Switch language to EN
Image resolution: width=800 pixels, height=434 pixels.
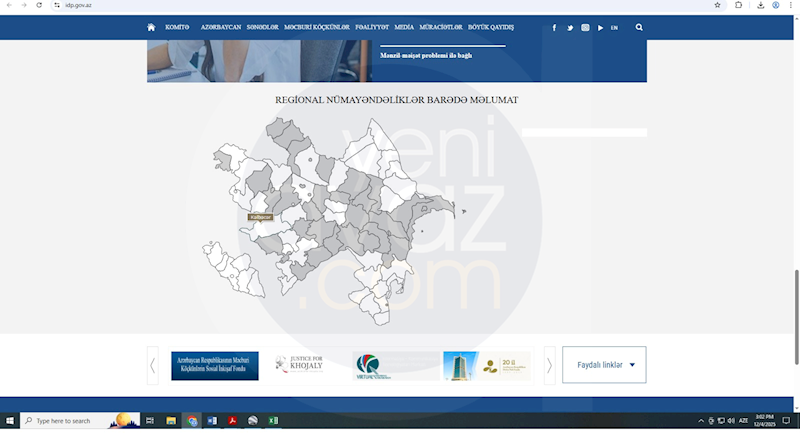[614, 28]
